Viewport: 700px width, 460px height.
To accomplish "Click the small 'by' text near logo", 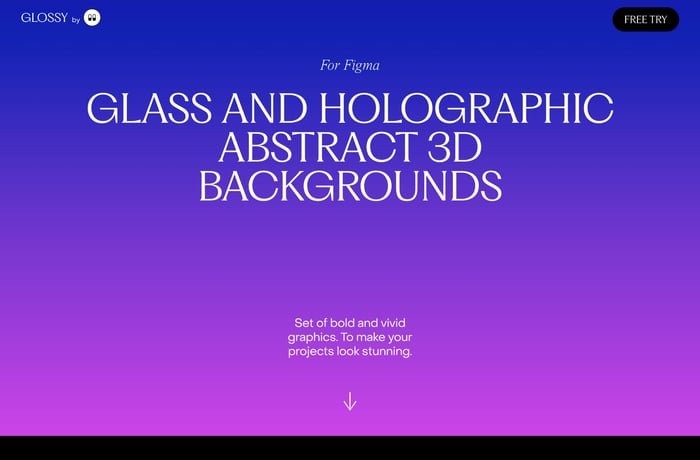I will click(x=75, y=20).
